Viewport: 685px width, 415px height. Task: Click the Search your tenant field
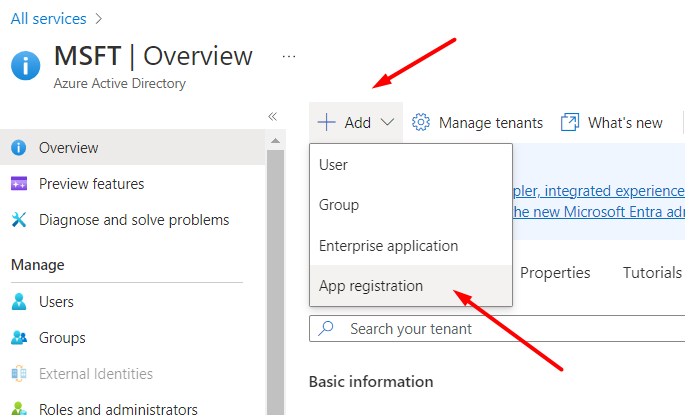pos(497,328)
